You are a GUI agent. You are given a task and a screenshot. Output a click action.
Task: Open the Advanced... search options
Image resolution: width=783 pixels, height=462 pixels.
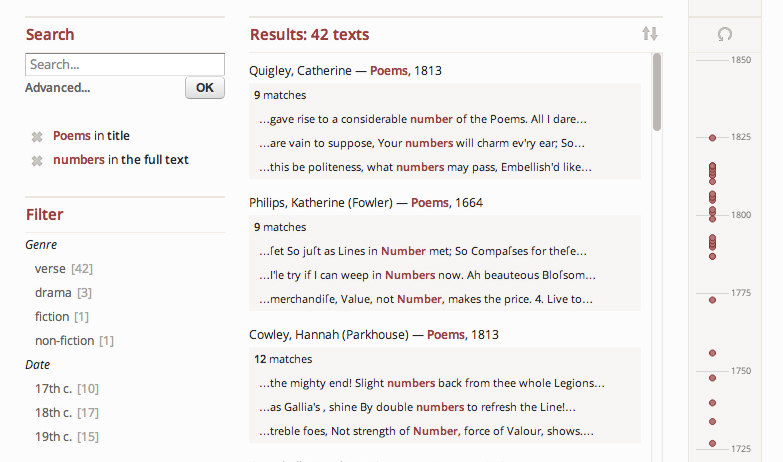click(x=57, y=88)
